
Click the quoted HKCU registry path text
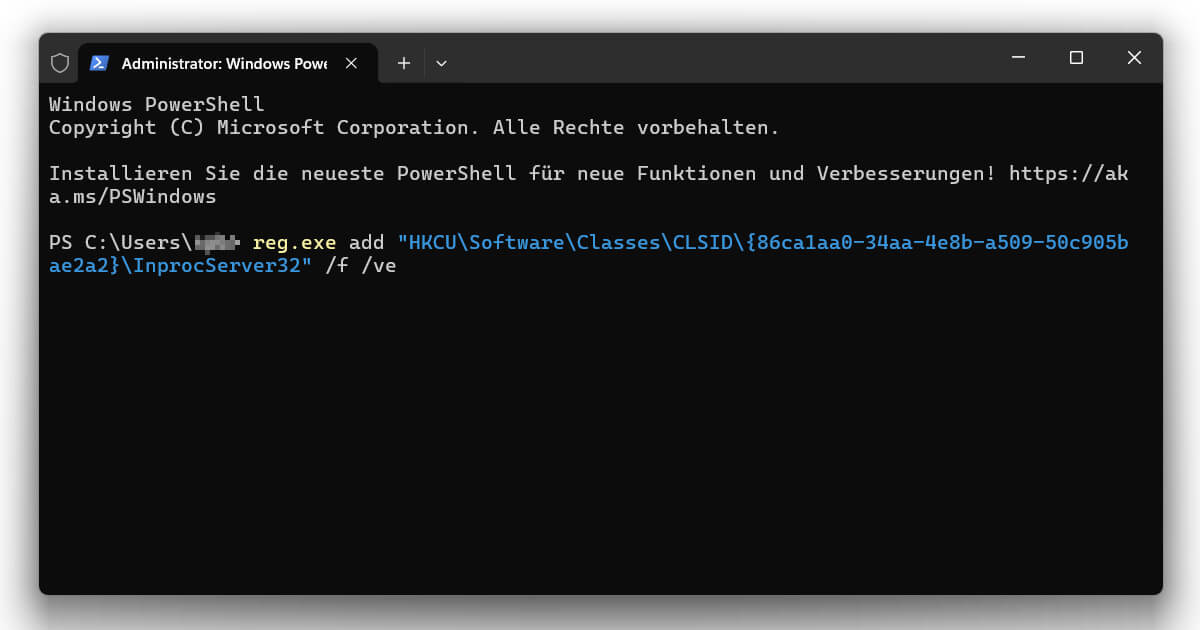click(700, 241)
